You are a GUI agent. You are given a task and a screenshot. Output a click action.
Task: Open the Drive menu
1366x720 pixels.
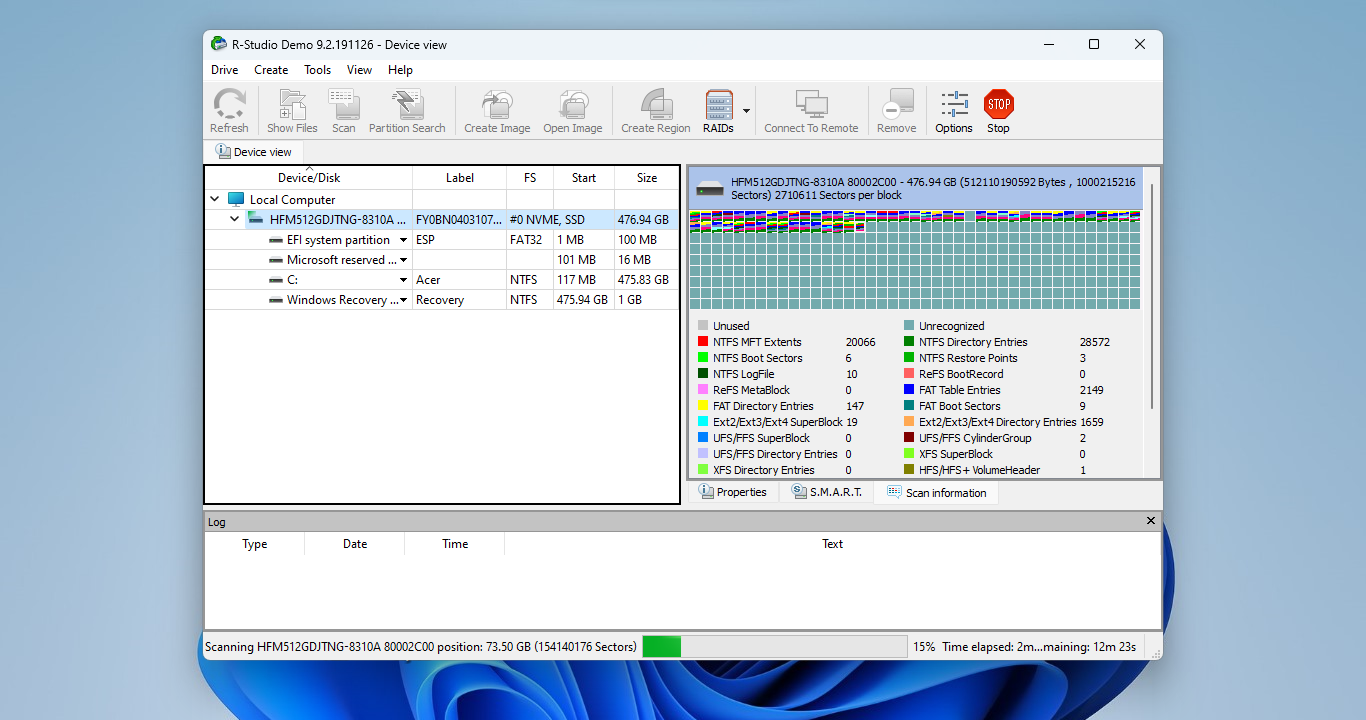coord(225,70)
